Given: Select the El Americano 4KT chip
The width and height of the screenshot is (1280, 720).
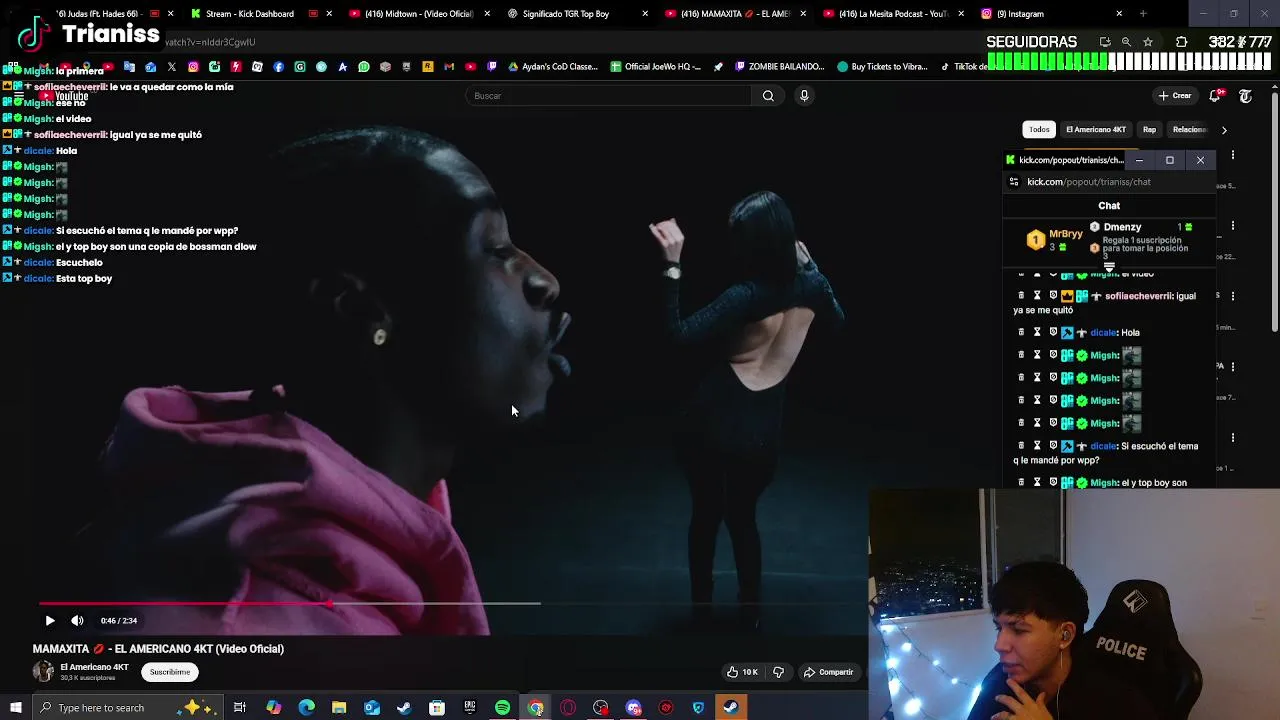Looking at the screenshot, I should 1096,129.
